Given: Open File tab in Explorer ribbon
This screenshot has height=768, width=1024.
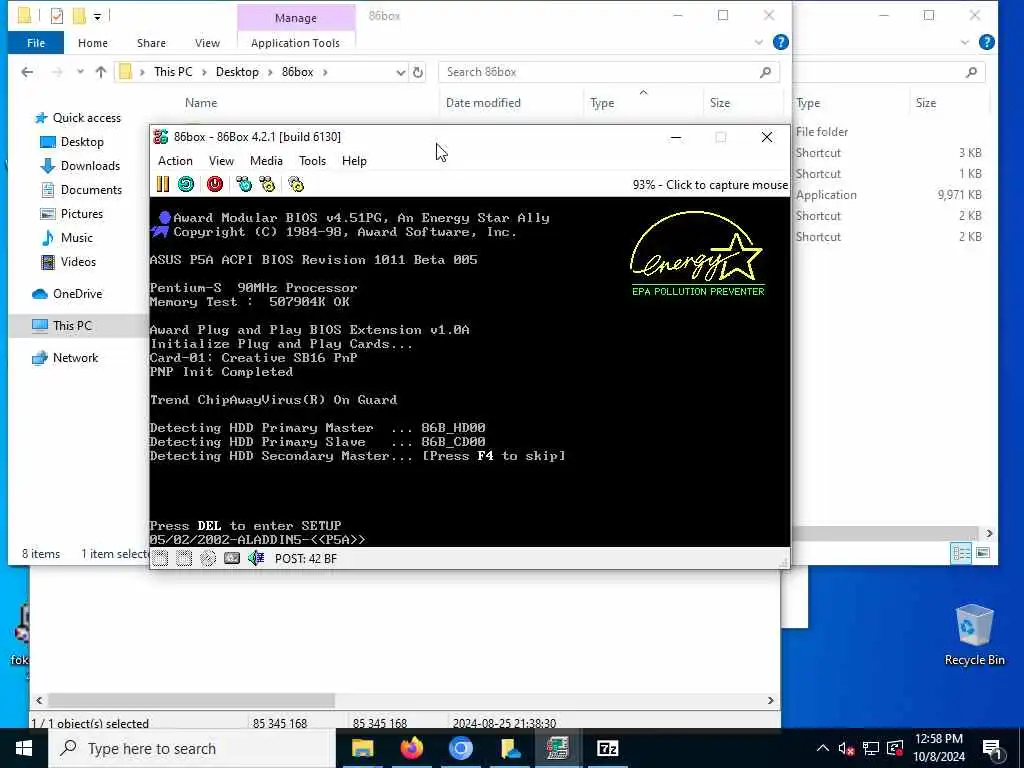Looking at the screenshot, I should pos(36,43).
